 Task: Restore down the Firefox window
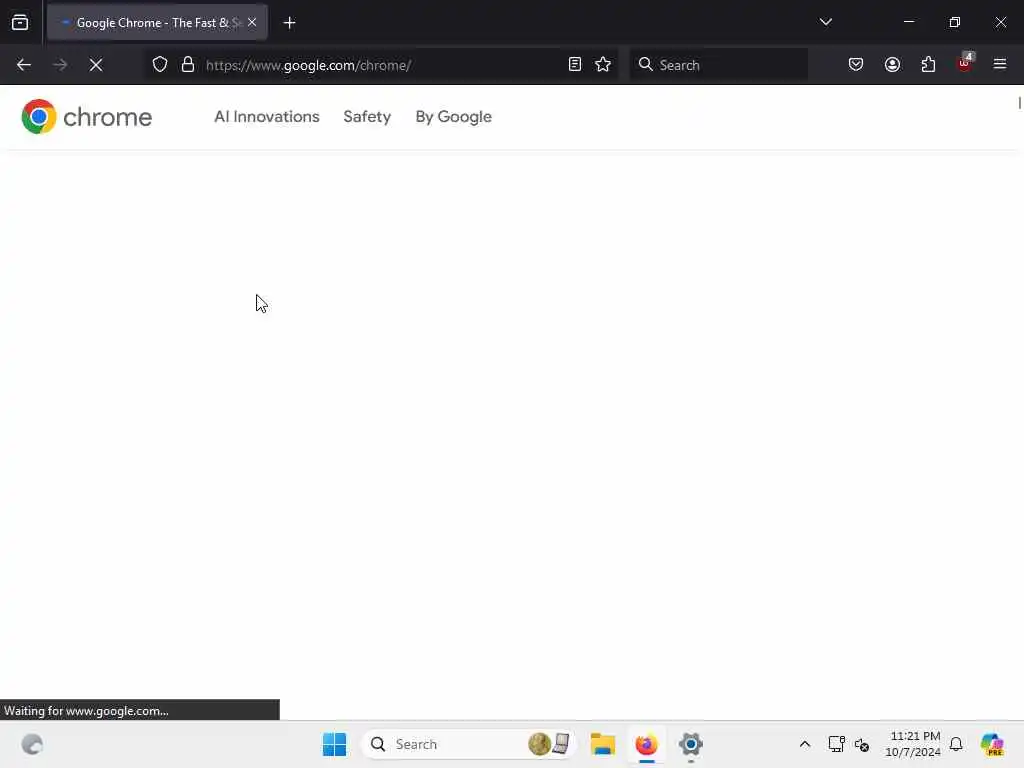click(x=955, y=22)
